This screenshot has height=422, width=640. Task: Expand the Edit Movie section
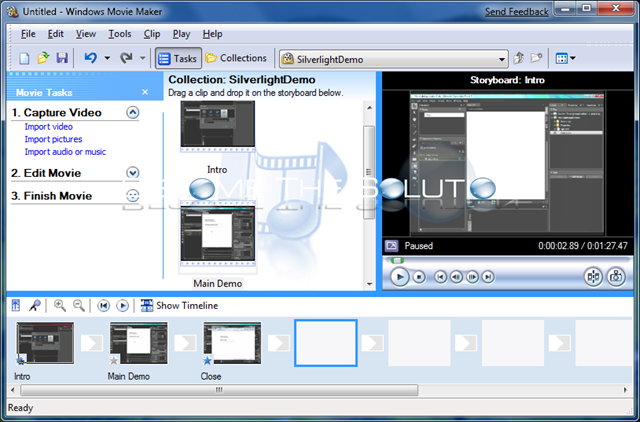pyautogui.click(x=133, y=173)
